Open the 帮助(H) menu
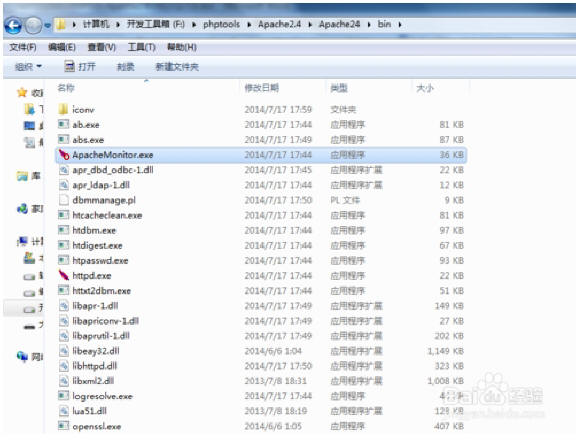Image resolution: width=576 pixels, height=447 pixels. tap(182, 47)
